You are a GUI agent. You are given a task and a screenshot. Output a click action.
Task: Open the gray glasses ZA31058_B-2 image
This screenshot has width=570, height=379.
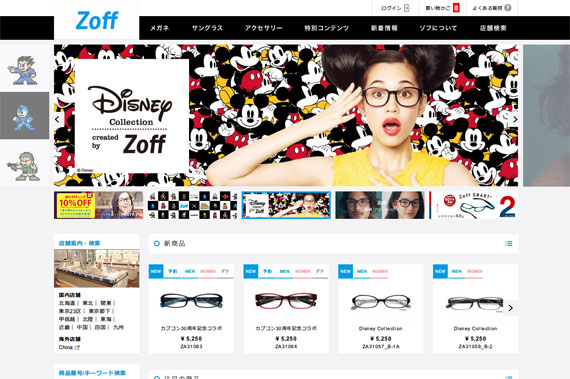475,304
